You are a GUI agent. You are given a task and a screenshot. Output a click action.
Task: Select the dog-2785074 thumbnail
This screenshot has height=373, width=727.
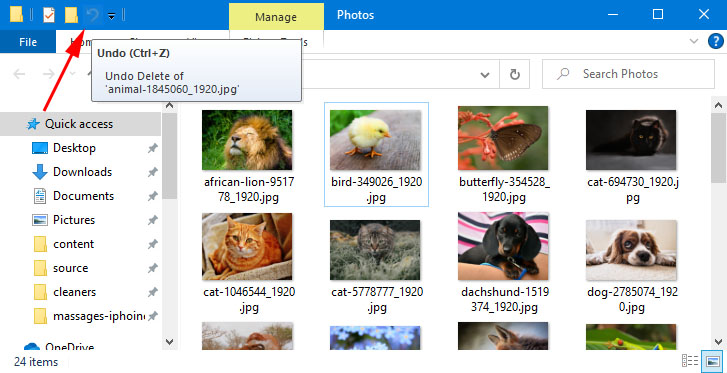631,250
